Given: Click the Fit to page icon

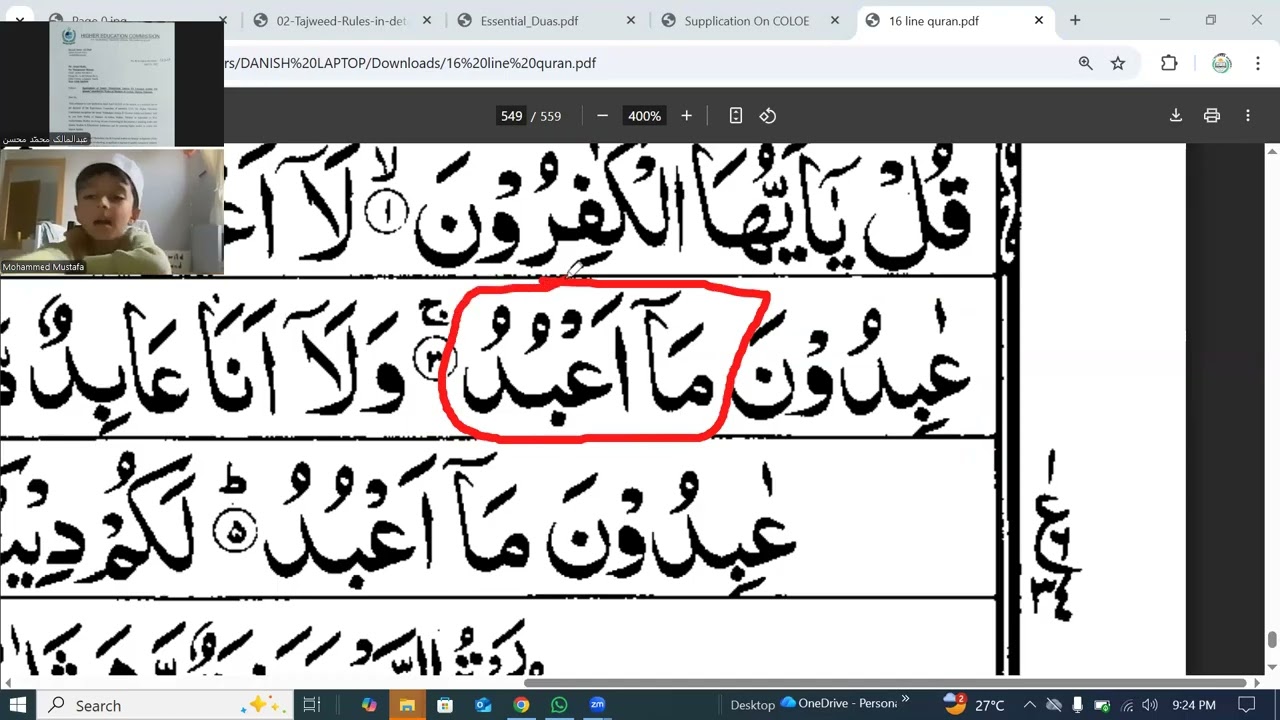Looking at the screenshot, I should (x=736, y=116).
